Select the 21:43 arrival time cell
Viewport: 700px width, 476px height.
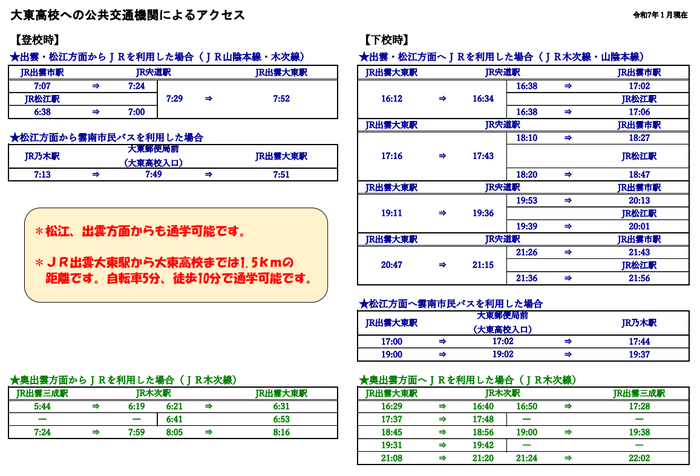point(639,252)
